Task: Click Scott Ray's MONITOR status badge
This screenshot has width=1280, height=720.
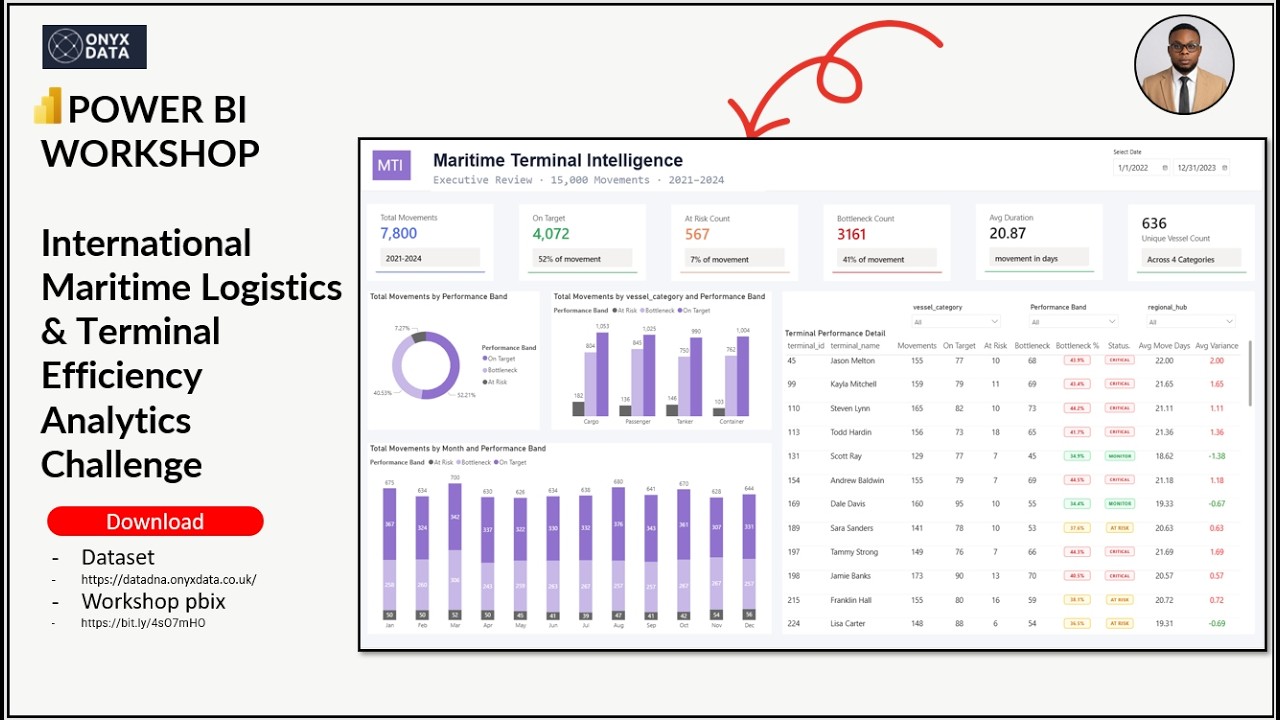Action: tap(1119, 456)
